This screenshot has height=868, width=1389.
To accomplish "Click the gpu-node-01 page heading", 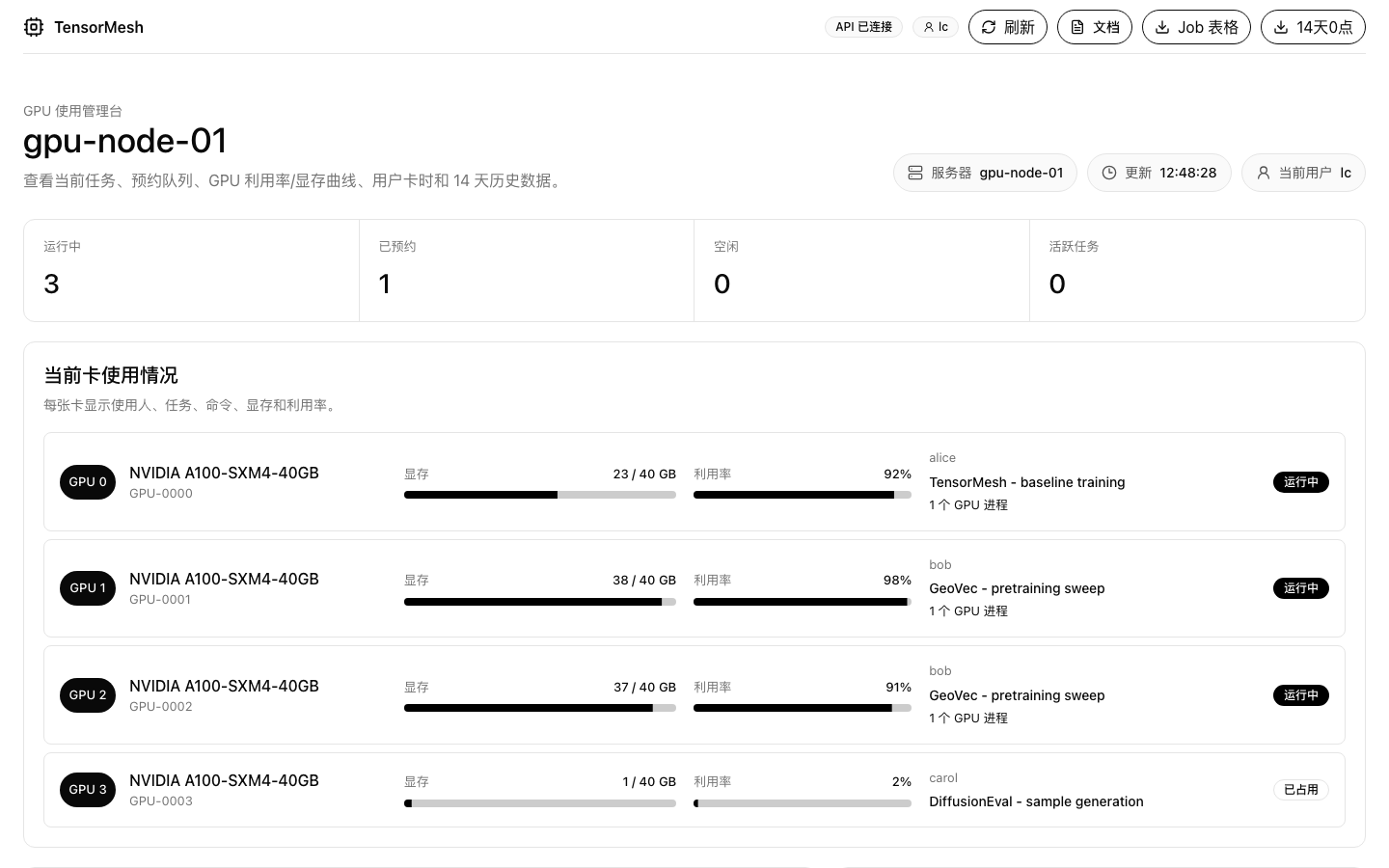I will pos(125,141).
